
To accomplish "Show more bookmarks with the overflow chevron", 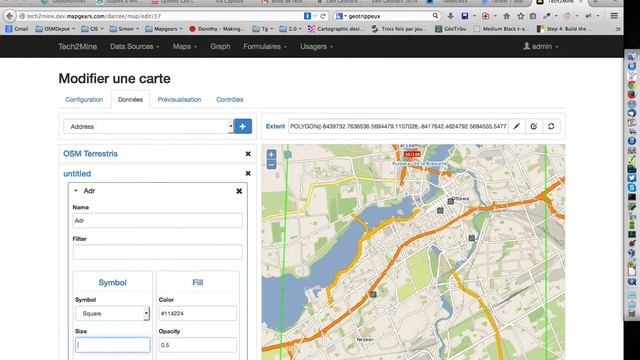I will coord(618,29).
